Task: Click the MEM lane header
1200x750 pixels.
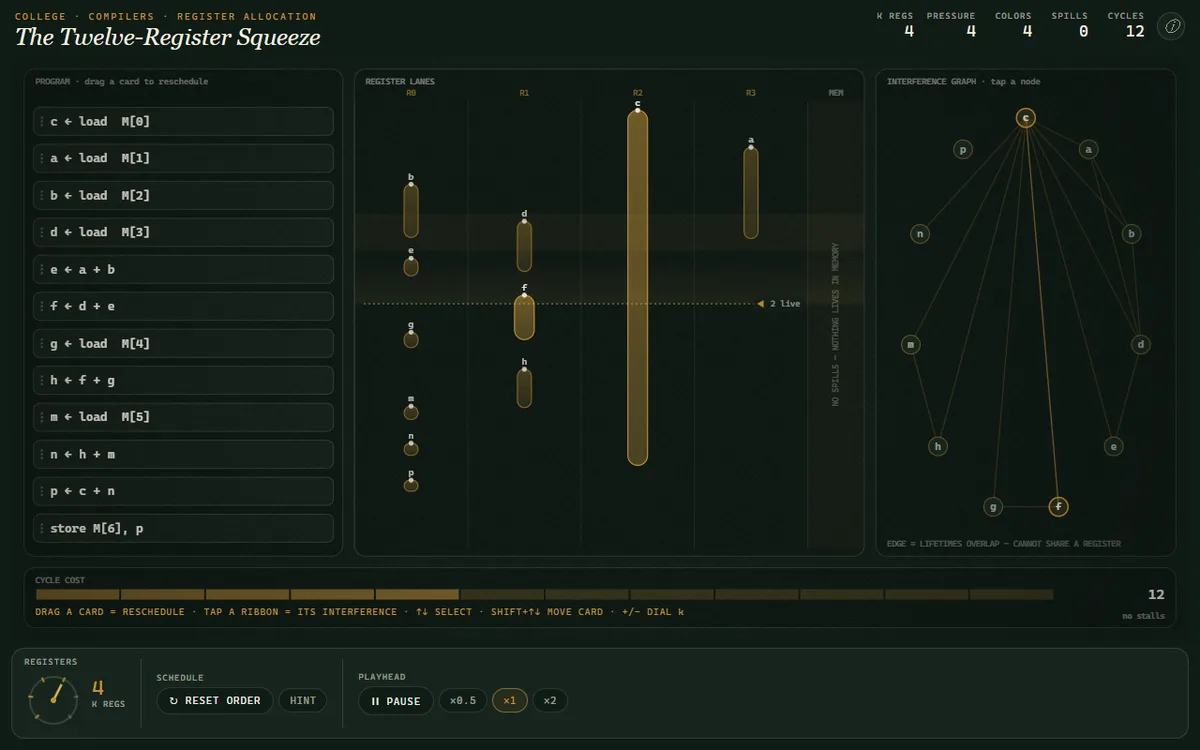Action: pyautogui.click(x=836, y=93)
